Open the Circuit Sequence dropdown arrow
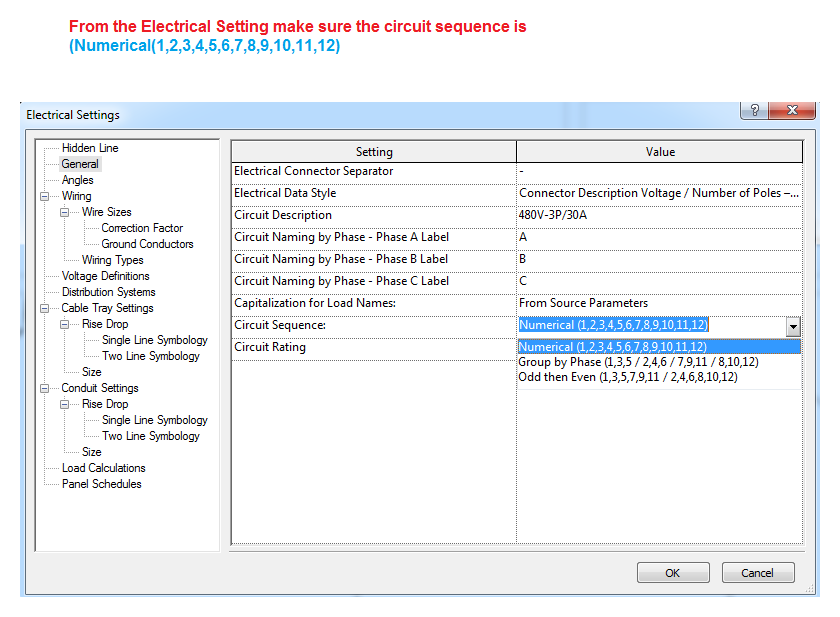 point(793,326)
